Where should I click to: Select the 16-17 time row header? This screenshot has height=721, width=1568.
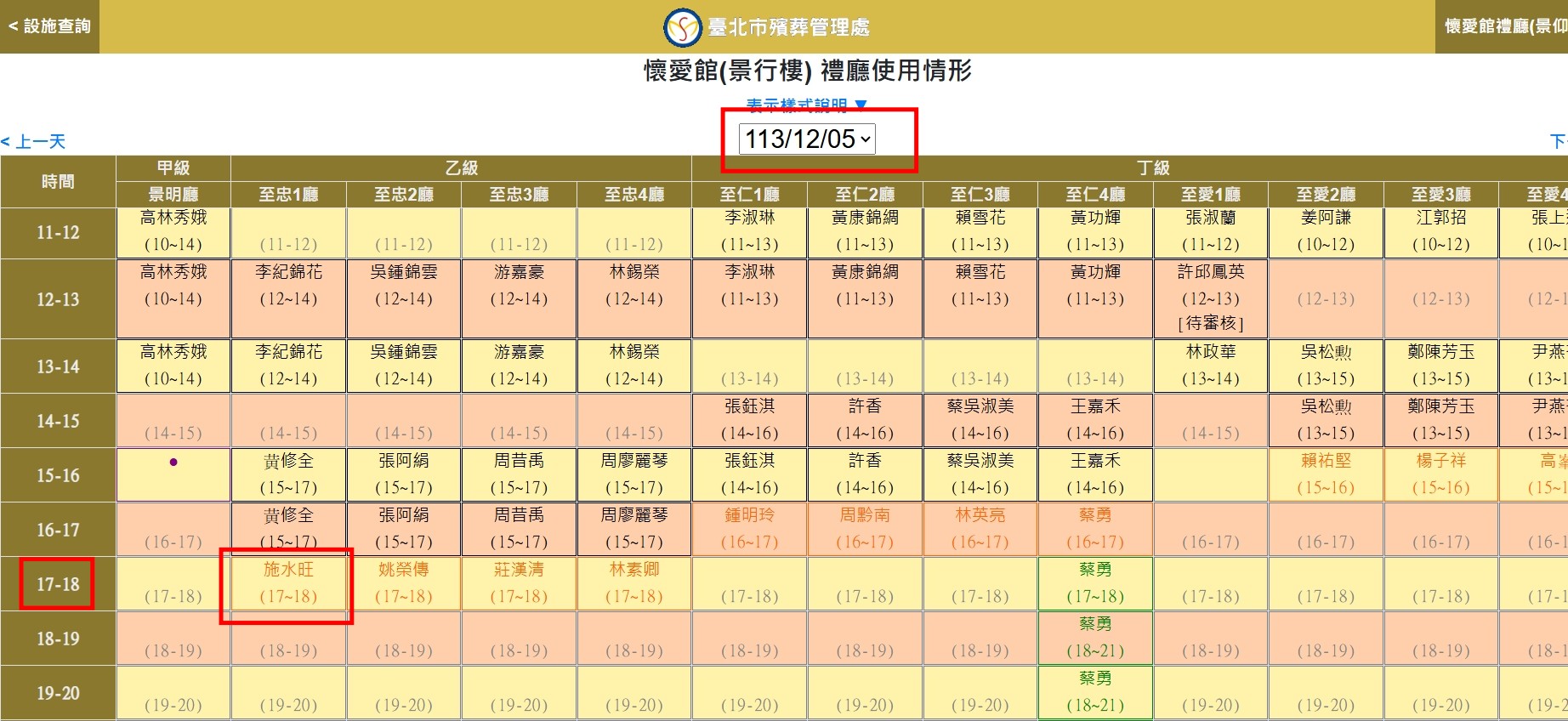coord(58,530)
